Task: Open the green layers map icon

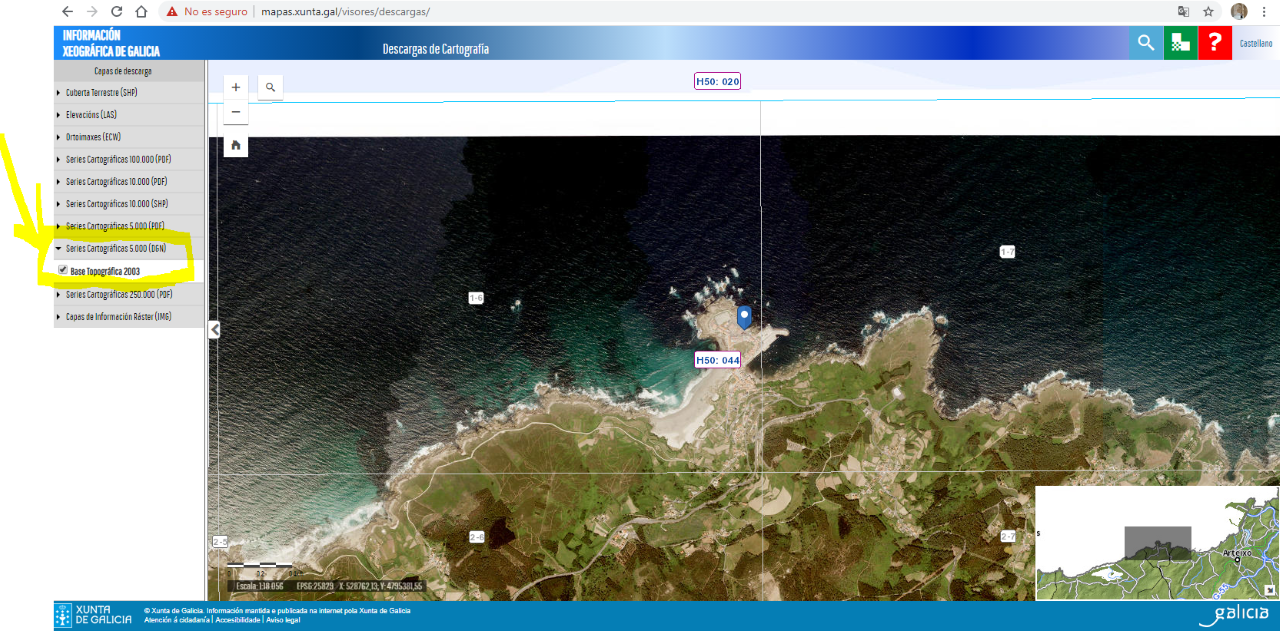Action: pyautogui.click(x=1180, y=43)
